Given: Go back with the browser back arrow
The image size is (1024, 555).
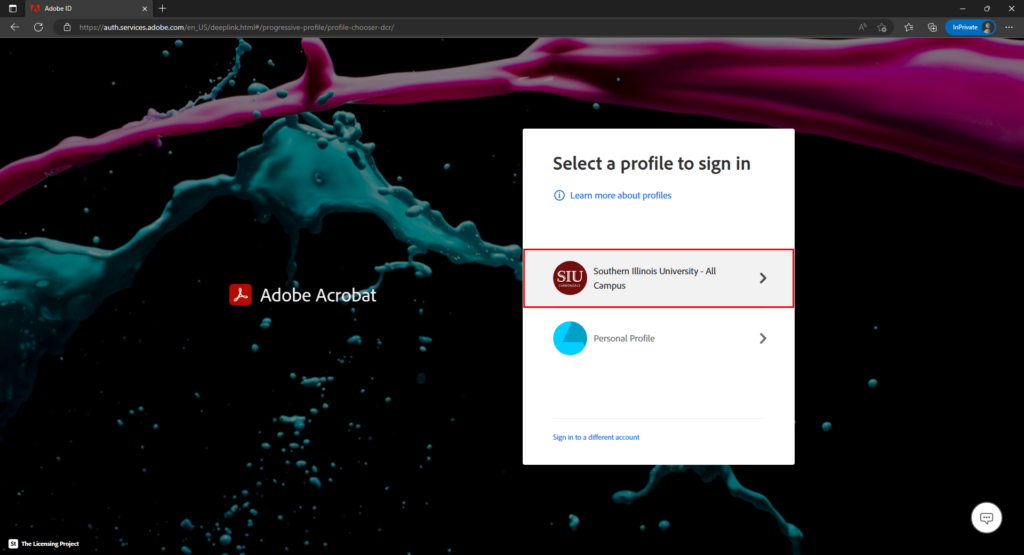Looking at the screenshot, I should pyautogui.click(x=14, y=27).
